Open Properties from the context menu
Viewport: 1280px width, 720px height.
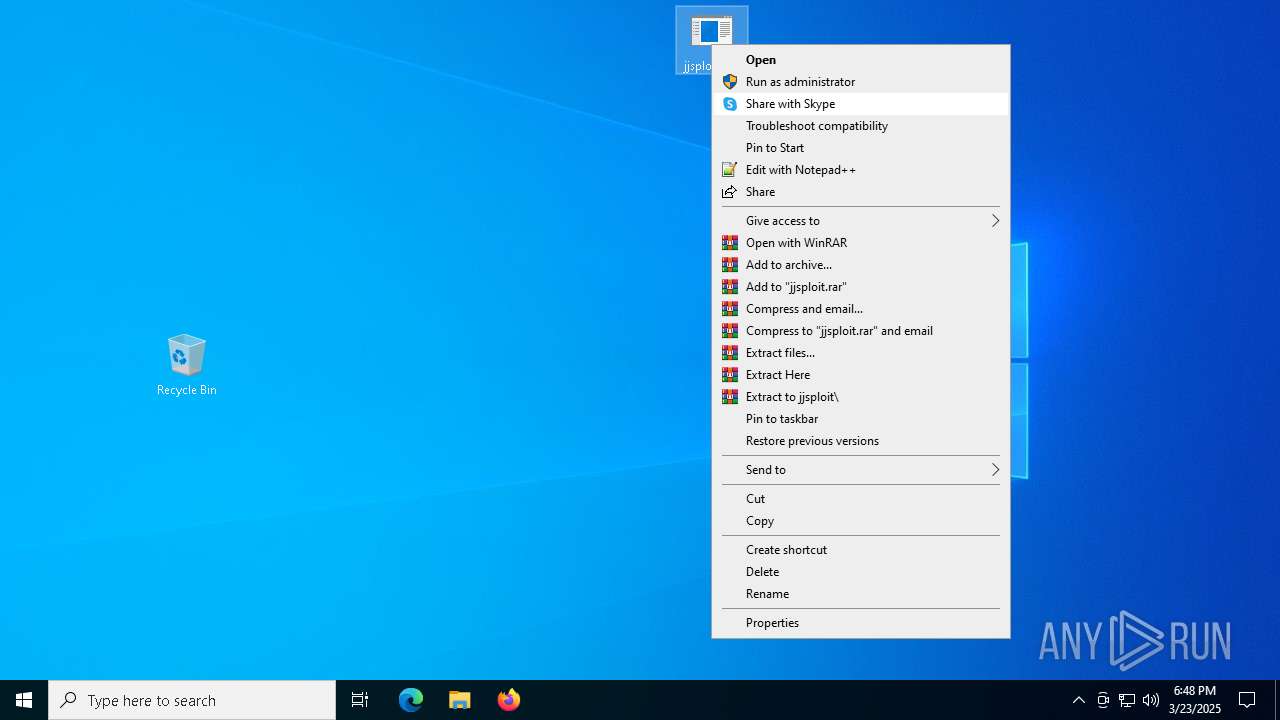coord(861,623)
